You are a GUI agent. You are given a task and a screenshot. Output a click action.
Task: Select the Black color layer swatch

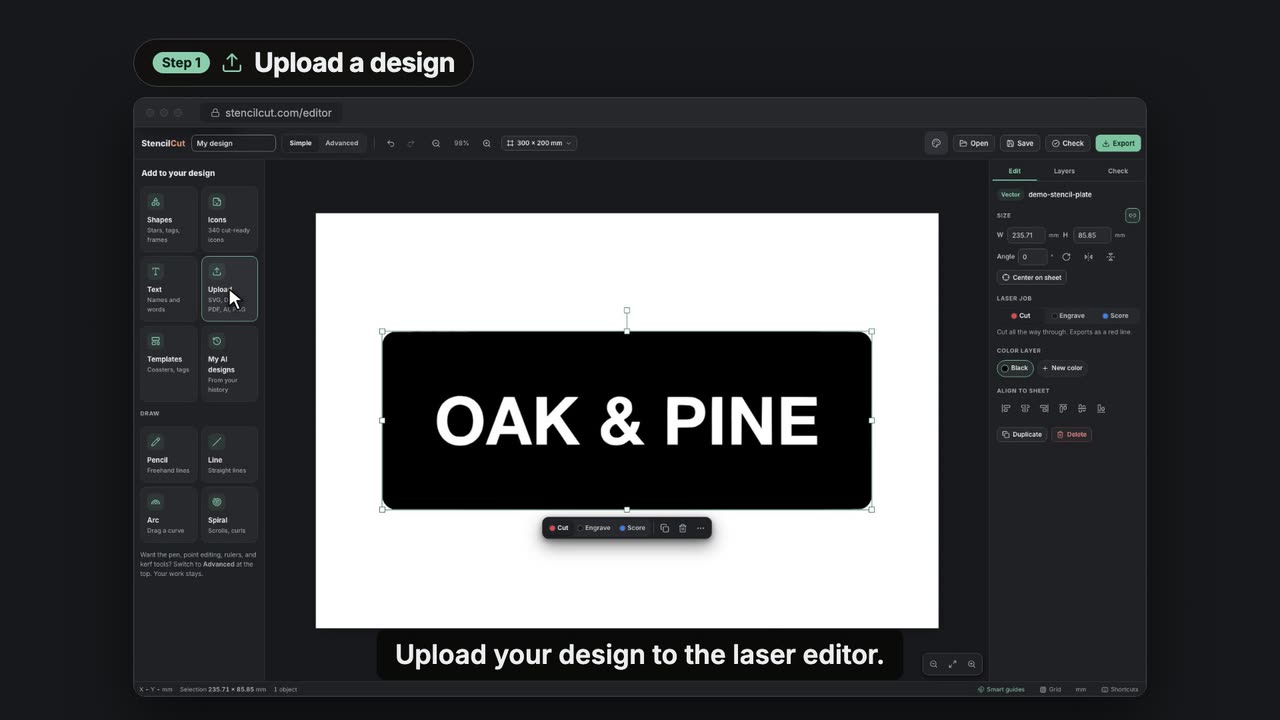tap(1015, 368)
